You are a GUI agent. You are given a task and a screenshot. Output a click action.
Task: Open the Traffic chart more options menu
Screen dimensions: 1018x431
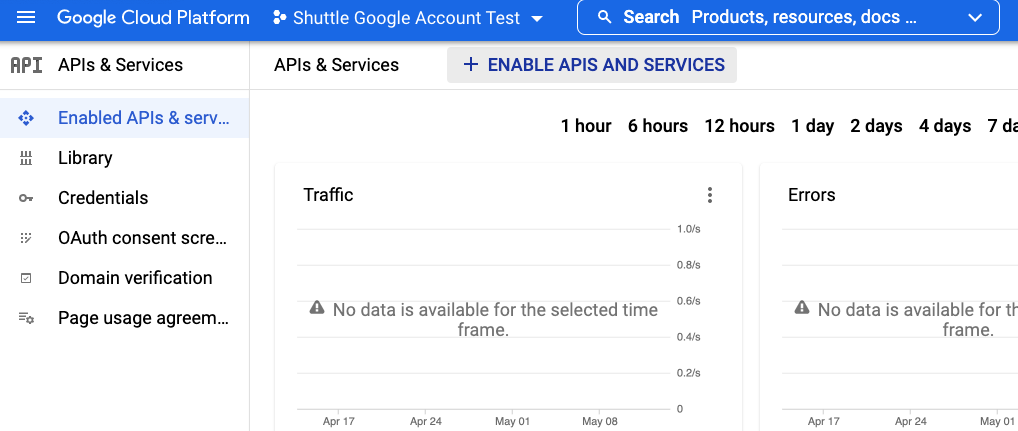(710, 195)
